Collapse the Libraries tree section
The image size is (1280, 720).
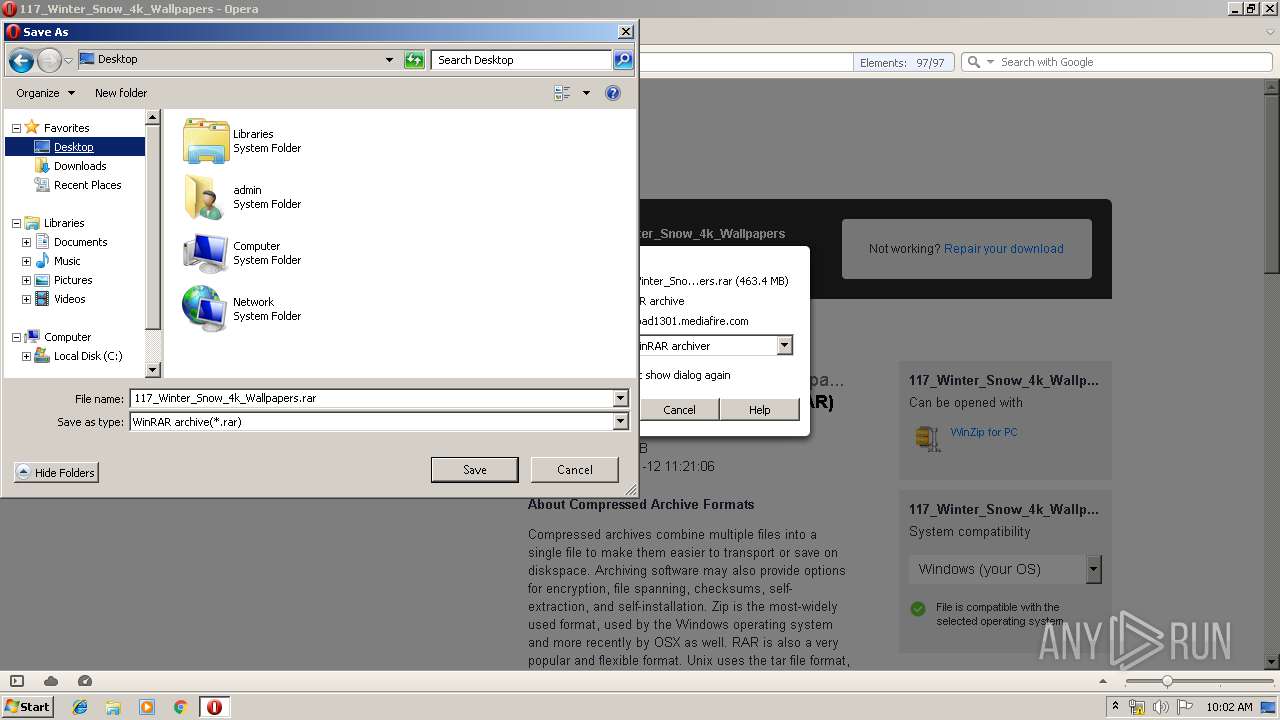16,223
